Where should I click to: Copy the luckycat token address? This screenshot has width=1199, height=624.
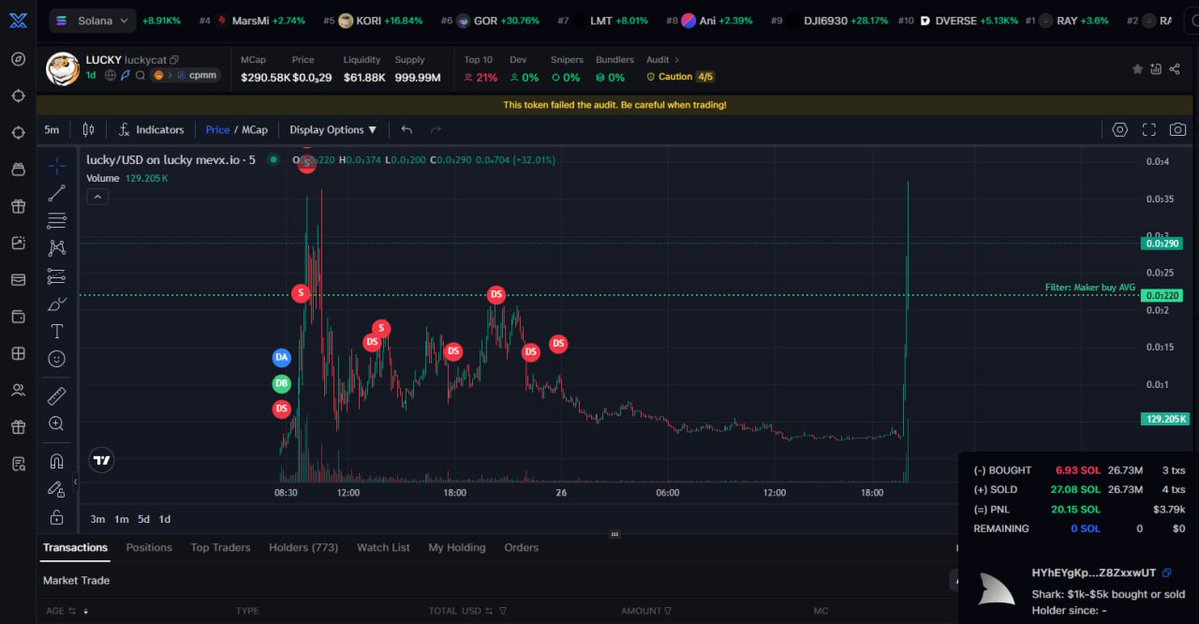coord(174,60)
